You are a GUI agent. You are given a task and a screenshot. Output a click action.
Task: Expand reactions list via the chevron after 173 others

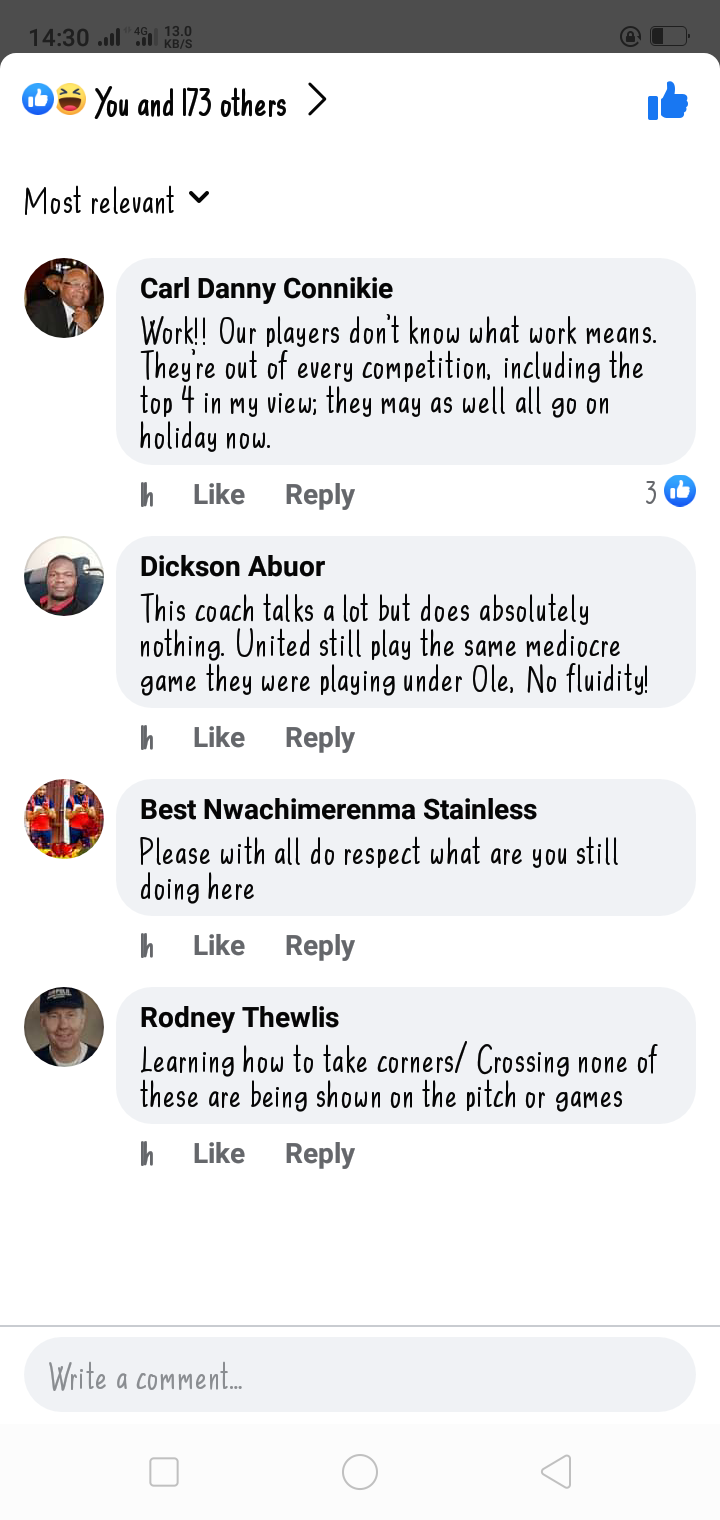click(317, 100)
